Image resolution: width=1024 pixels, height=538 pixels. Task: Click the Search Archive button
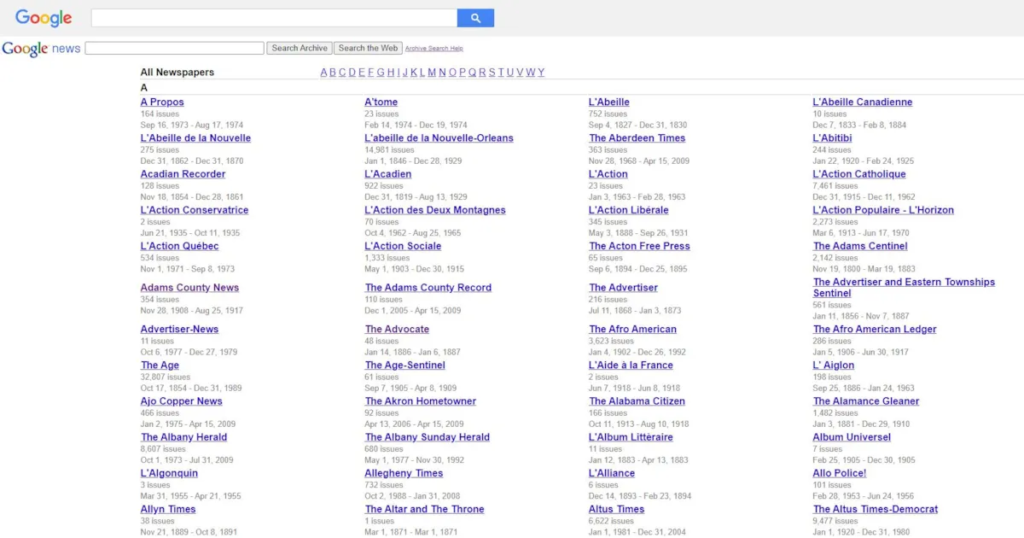tap(299, 48)
